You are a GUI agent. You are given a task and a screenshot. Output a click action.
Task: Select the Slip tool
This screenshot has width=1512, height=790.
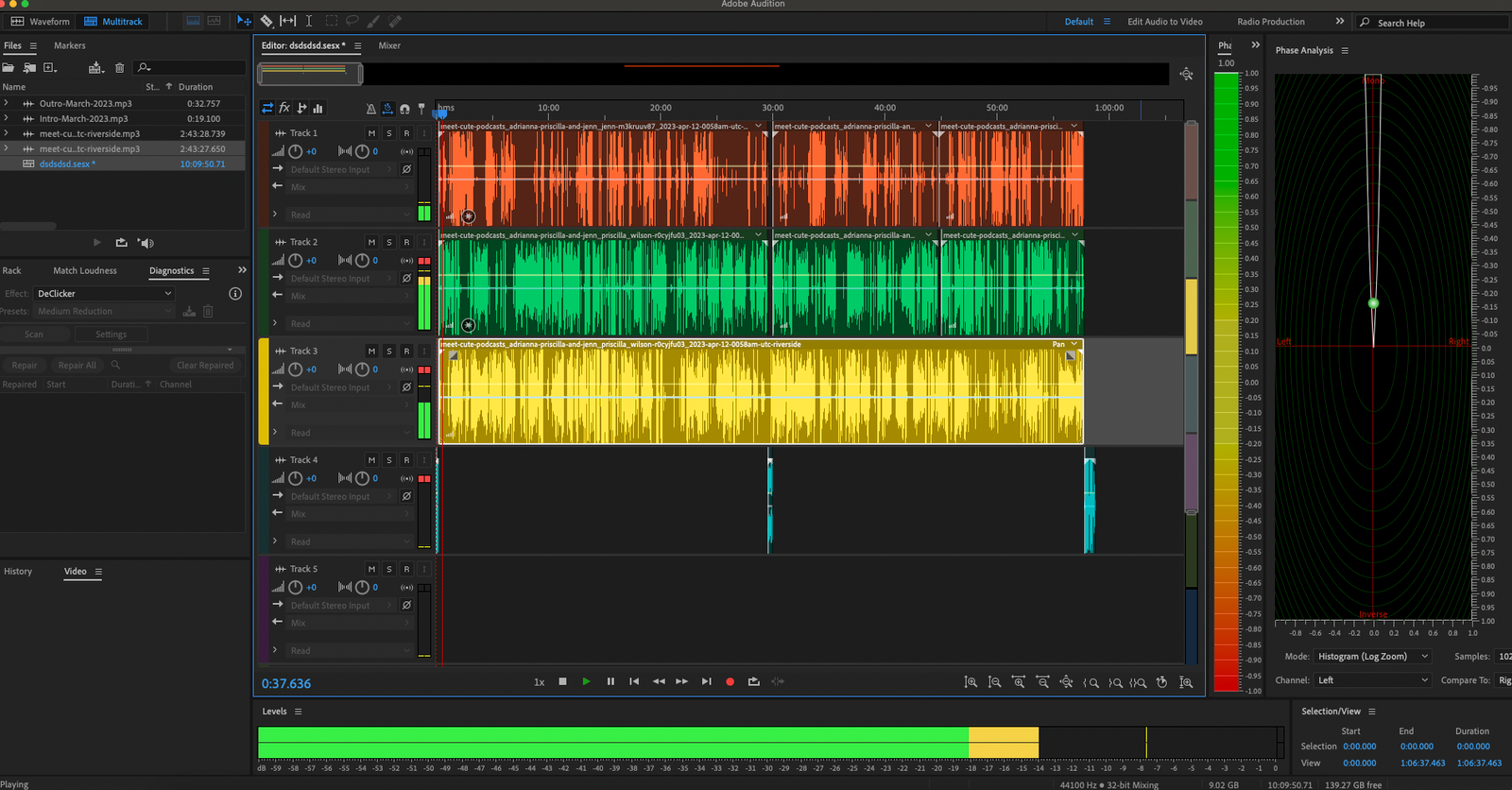pyautogui.click(x=287, y=21)
